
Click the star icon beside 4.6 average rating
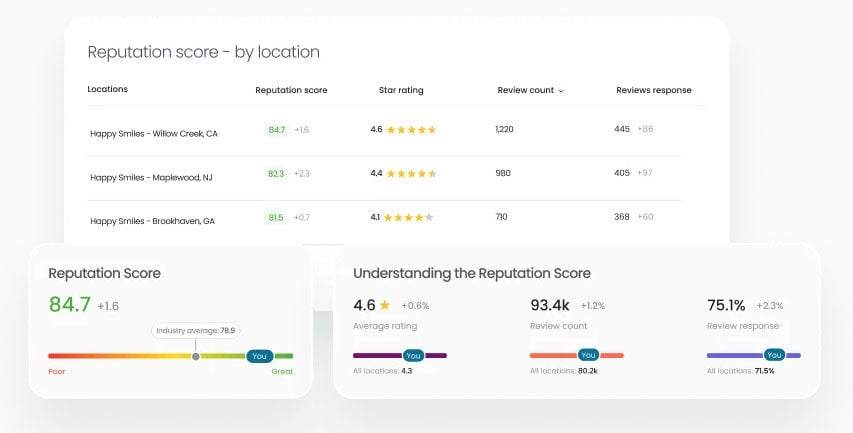[x=385, y=305]
